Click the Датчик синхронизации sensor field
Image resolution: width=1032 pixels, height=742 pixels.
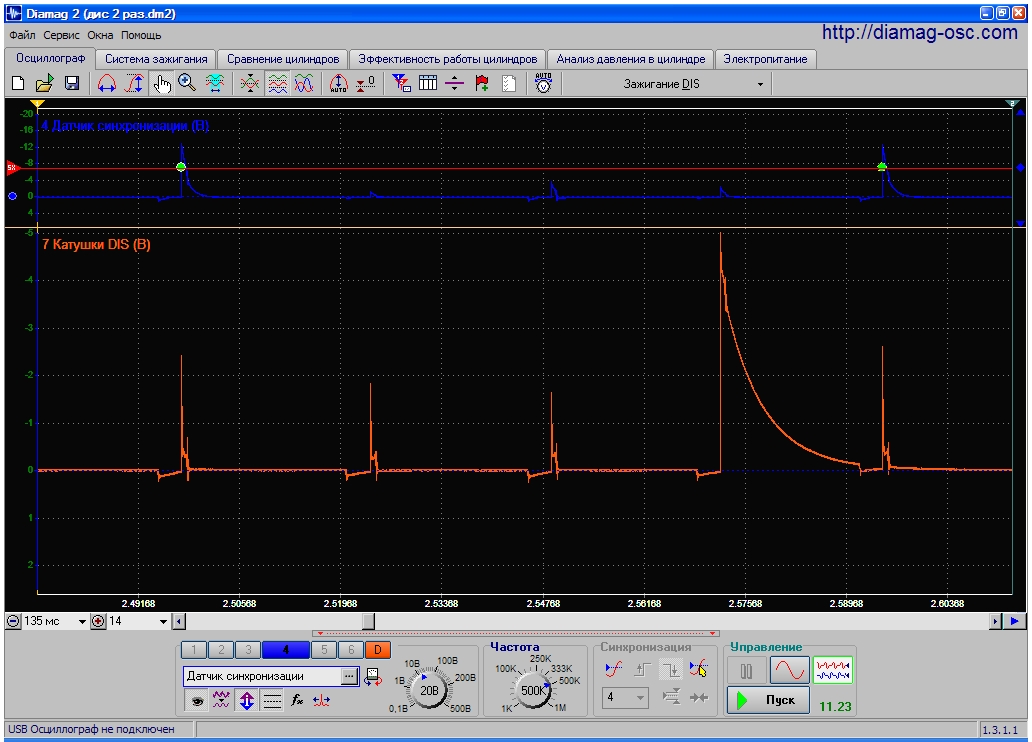pos(262,676)
